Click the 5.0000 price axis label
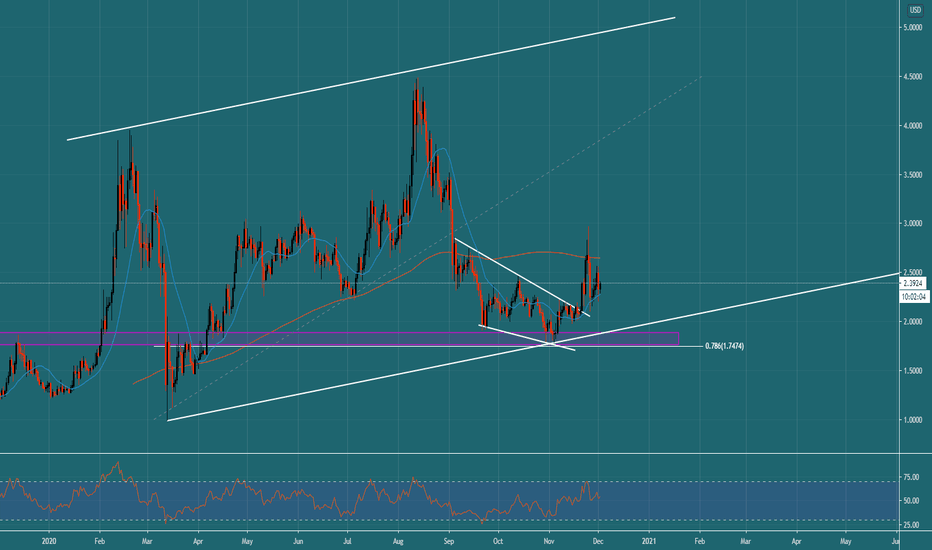932x550 pixels. pyautogui.click(x=913, y=28)
